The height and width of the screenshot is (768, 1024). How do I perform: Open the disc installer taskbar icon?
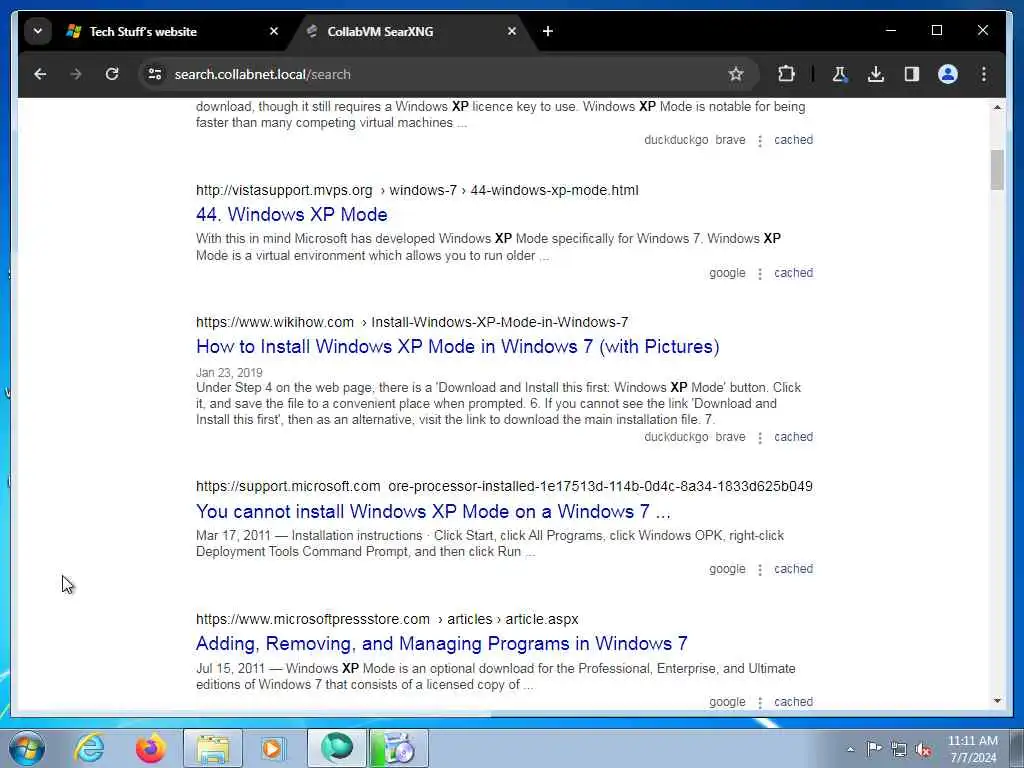click(399, 748)
